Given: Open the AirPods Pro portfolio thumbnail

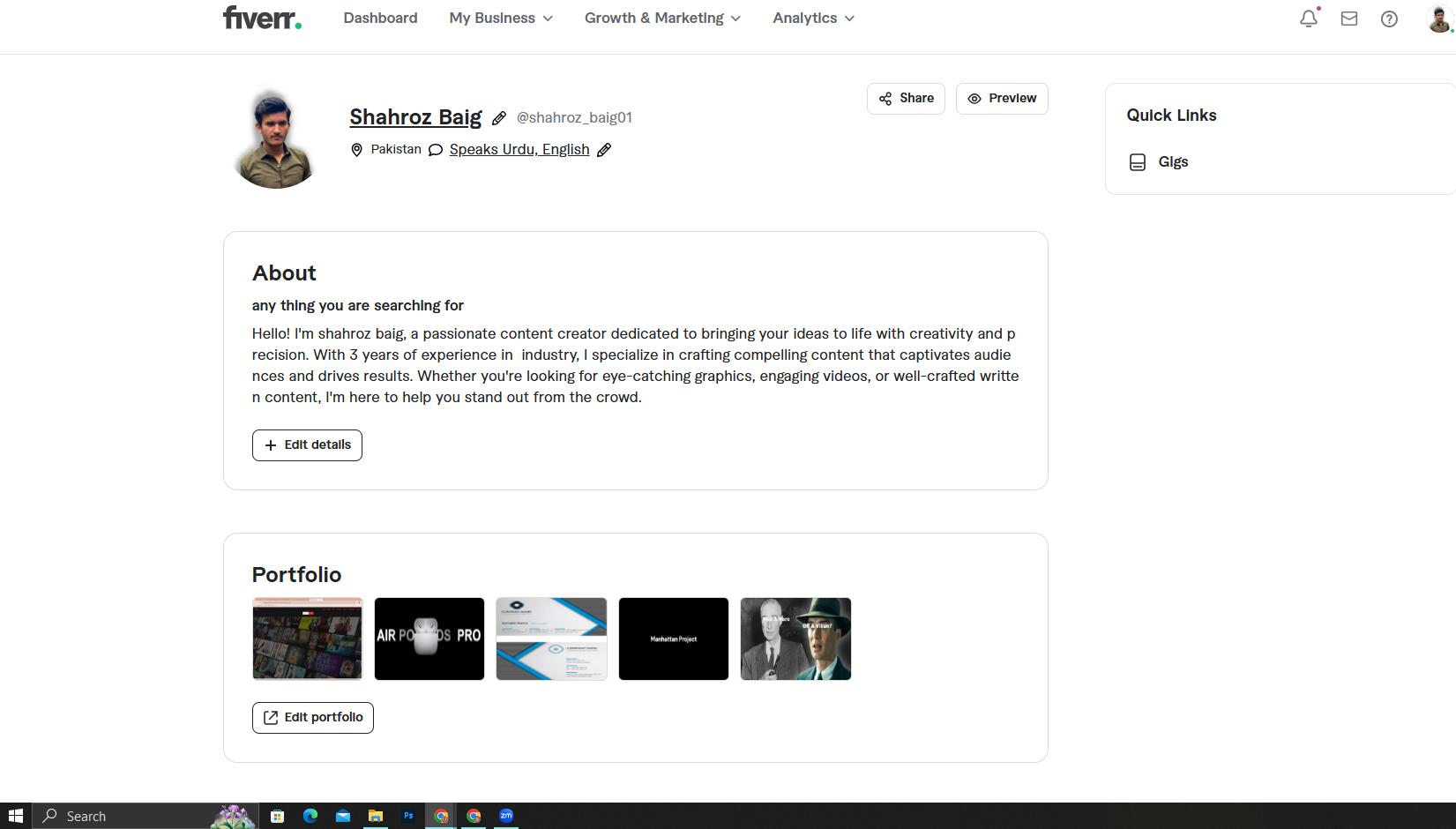Looking at the screenshot, I should point(429,639).
